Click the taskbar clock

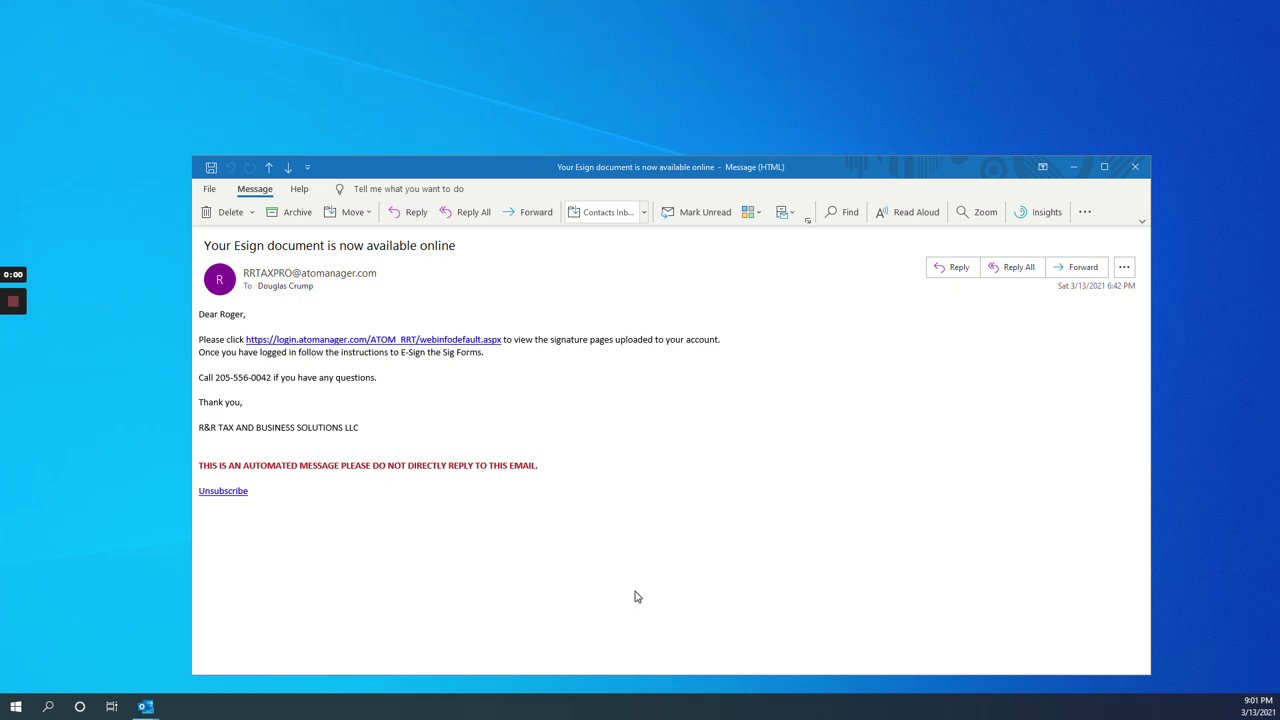1258,707
